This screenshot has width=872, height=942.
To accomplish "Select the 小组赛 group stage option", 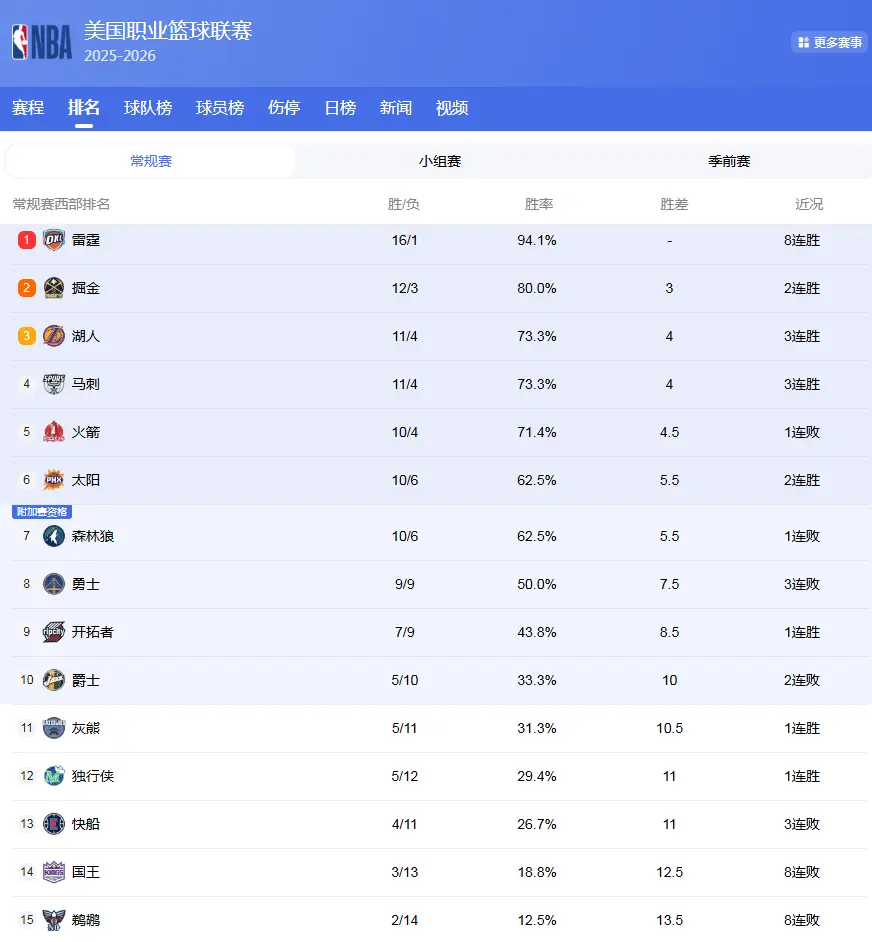I will tap(440, 161).
